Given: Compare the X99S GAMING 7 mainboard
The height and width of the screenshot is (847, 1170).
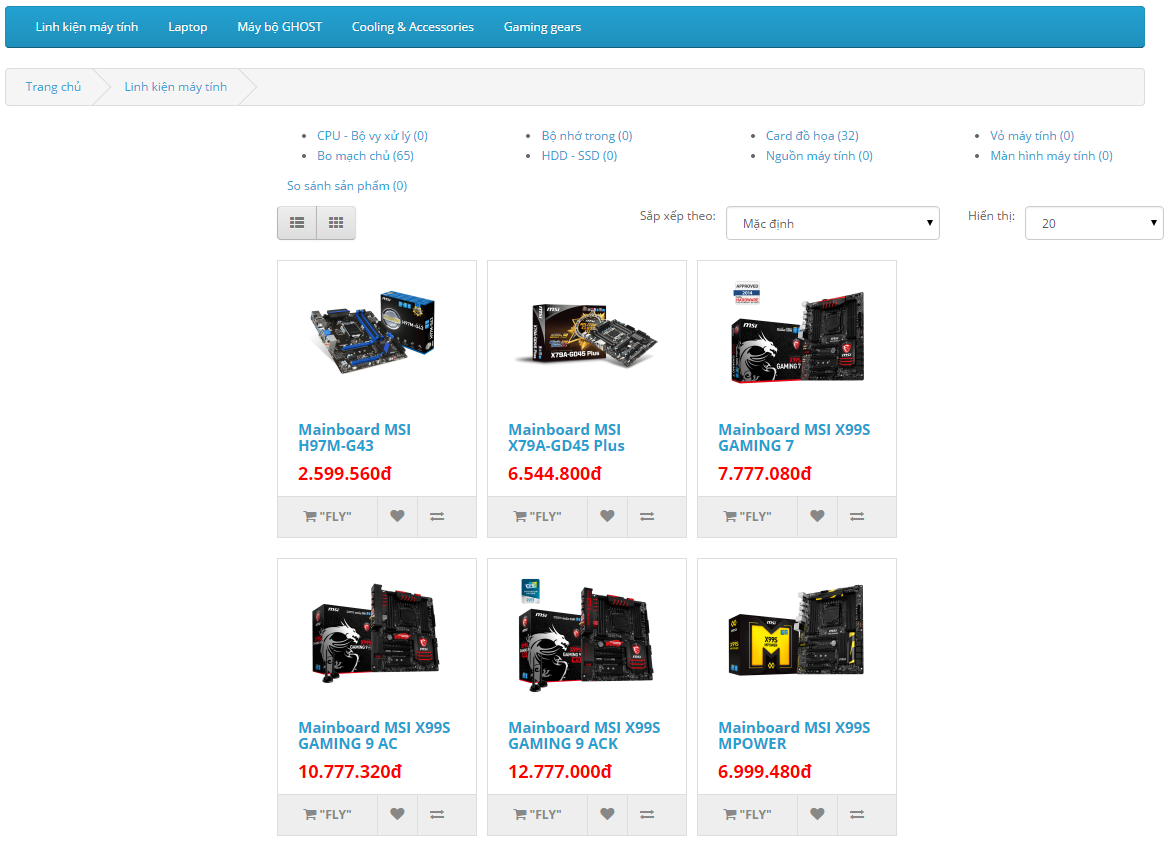Looking at the screenshot, I should pos(857,516).
